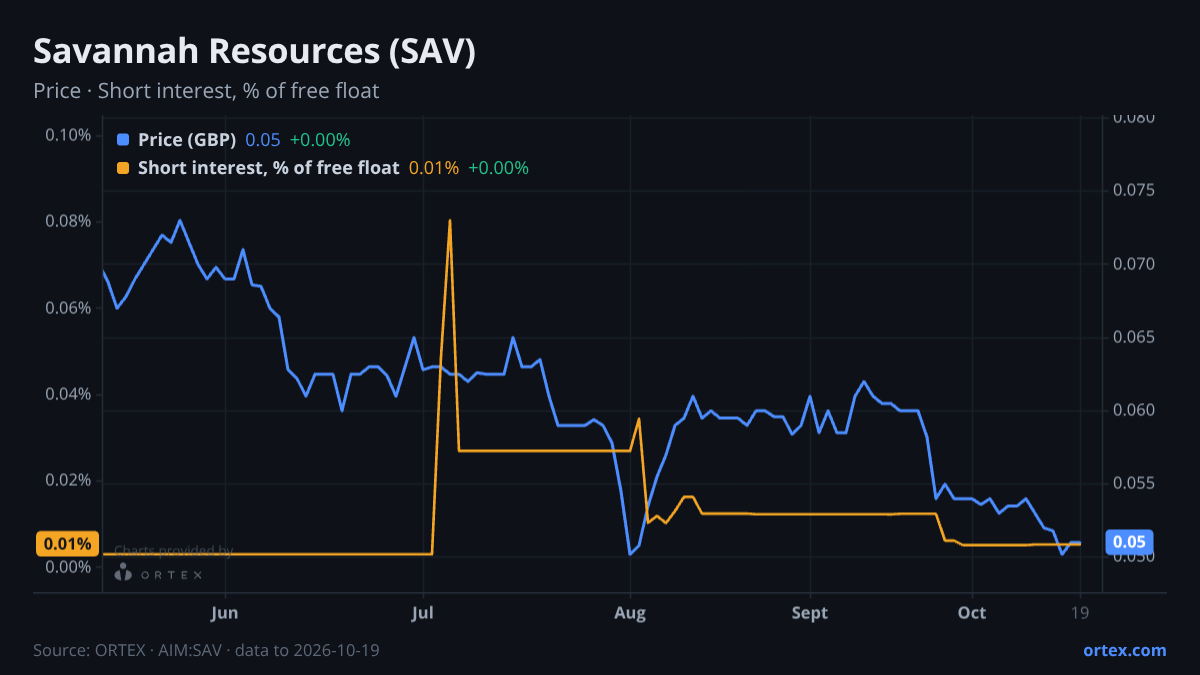
Task: Click the source line 'Source: ORTEX · AIM:SAV · data to 2026-10-19'
Action: pos(206,651)
